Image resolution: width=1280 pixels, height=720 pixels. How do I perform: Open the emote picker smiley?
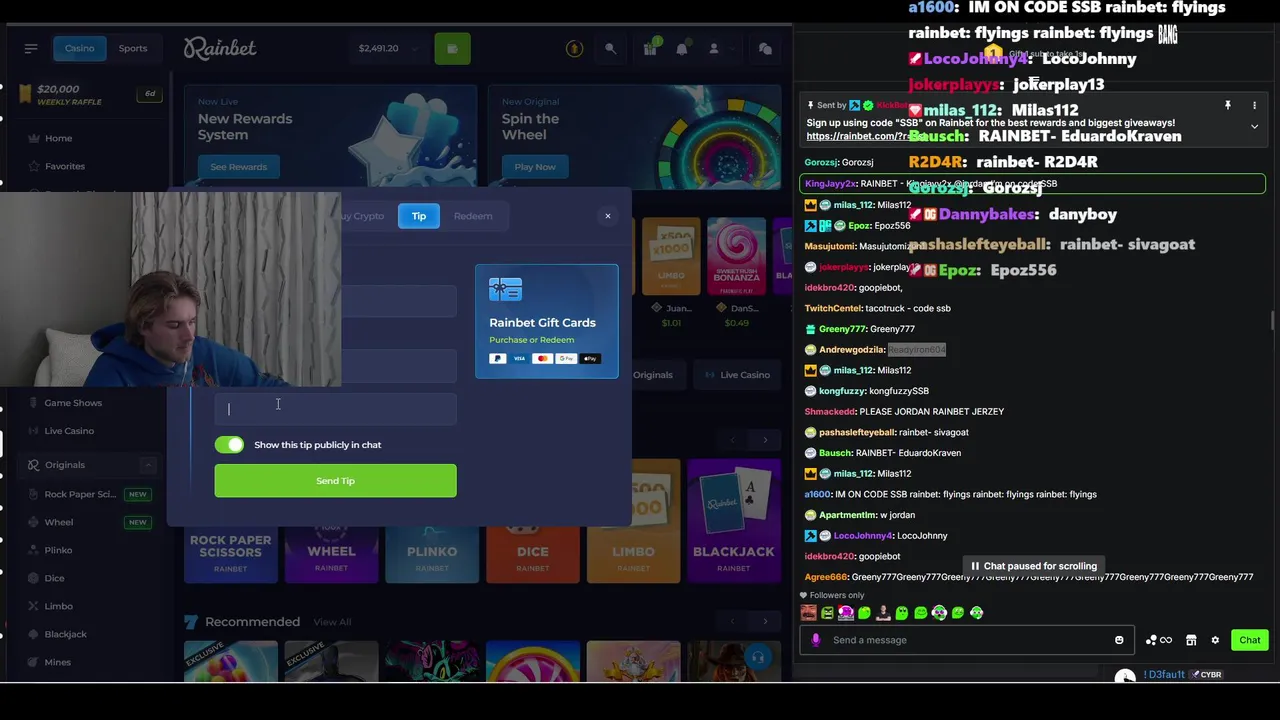click(1119, 640)
